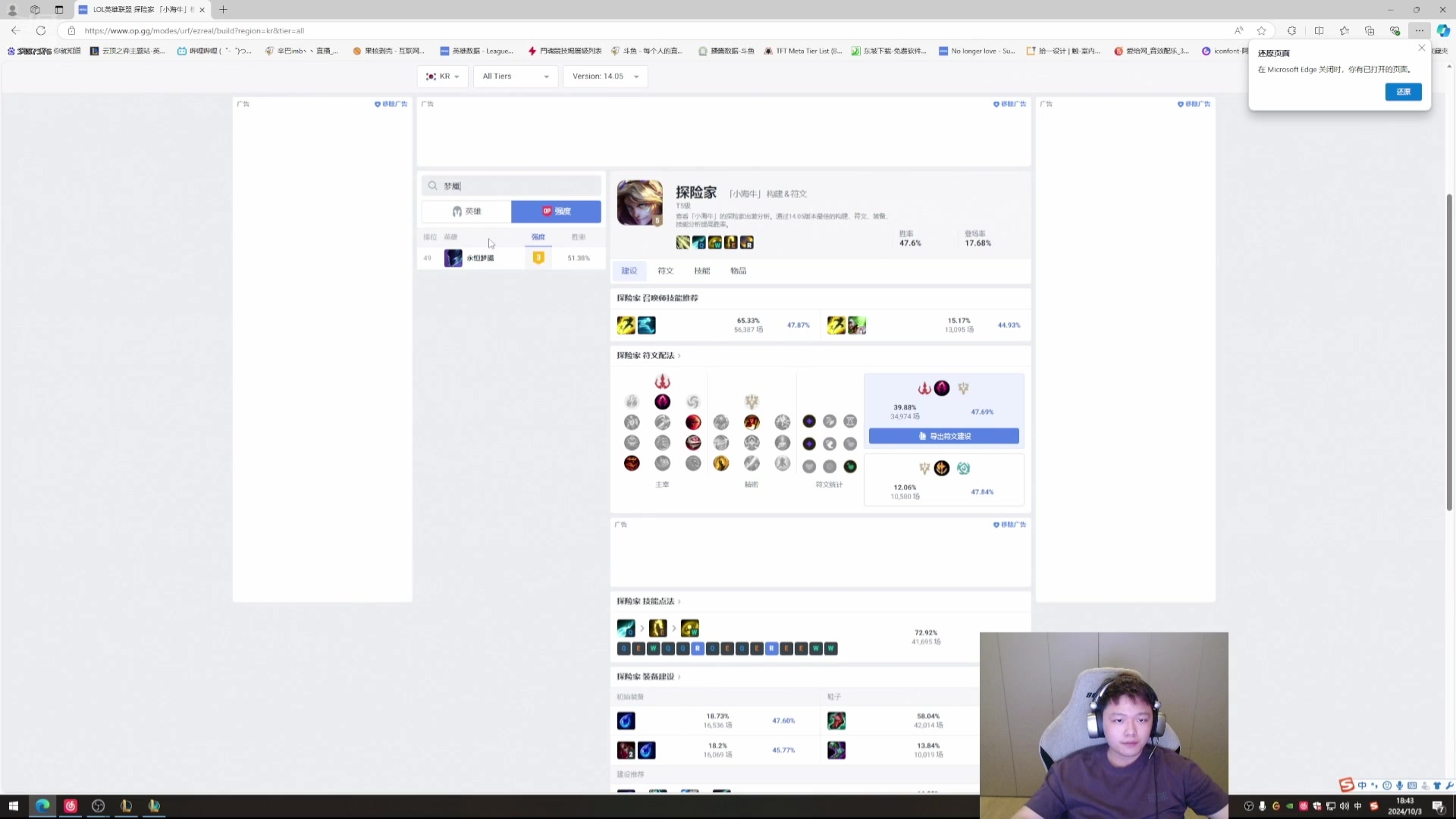The image size is (1456, 819).
Task: Click Dark Harvest keystone rune icon
Action: coord(662,401)
